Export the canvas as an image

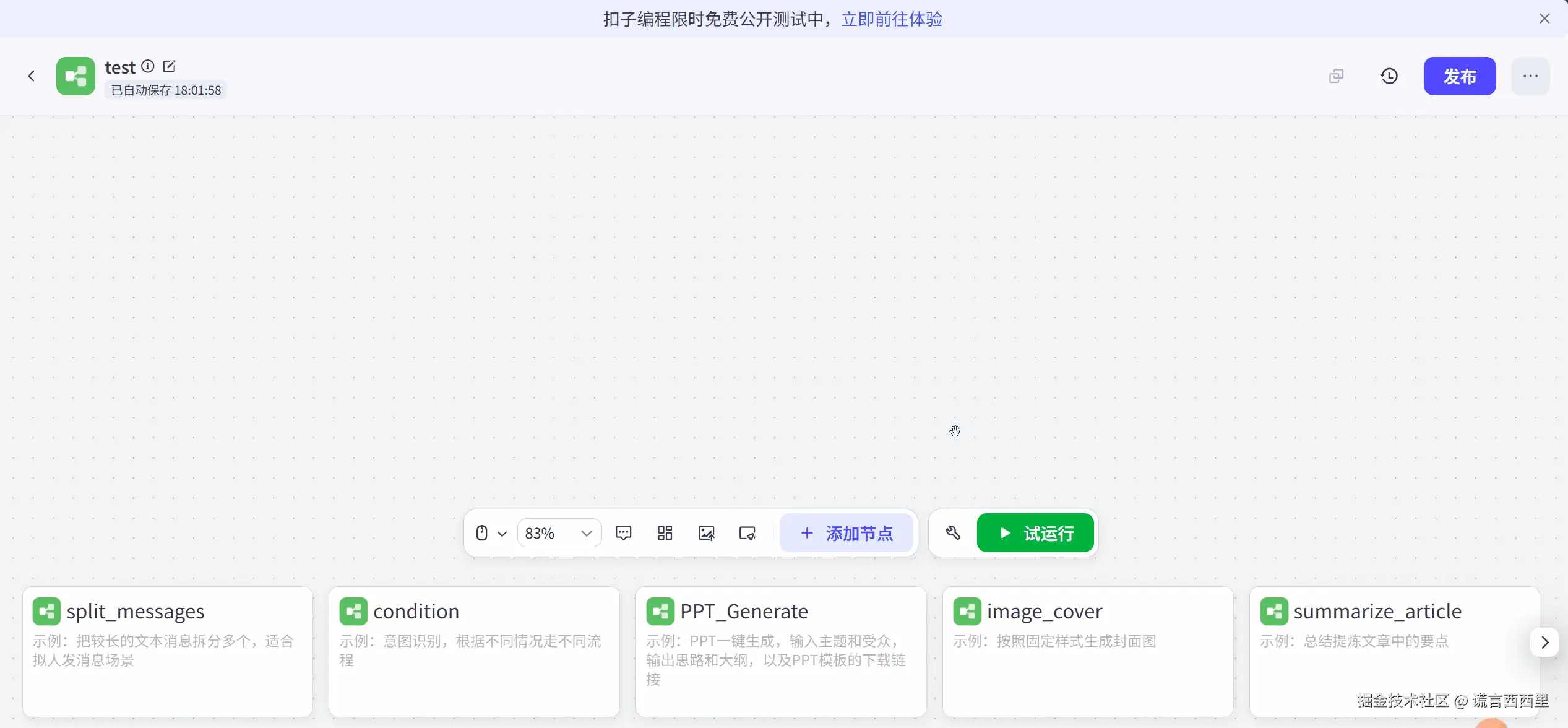pyautogui.click(x=705, y=532)
